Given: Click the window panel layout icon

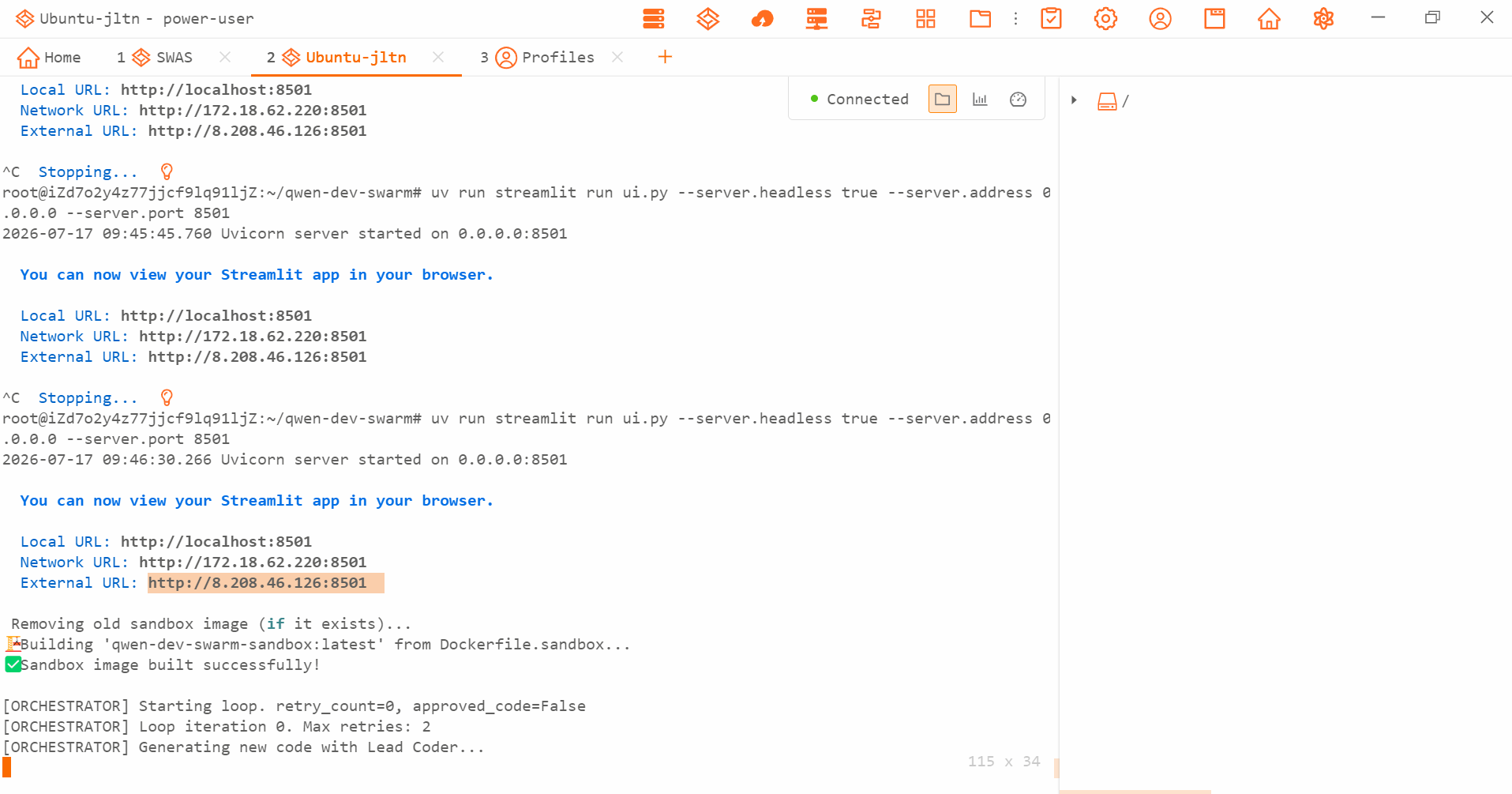Looking at the screenshot, I should coord(1214,18).
